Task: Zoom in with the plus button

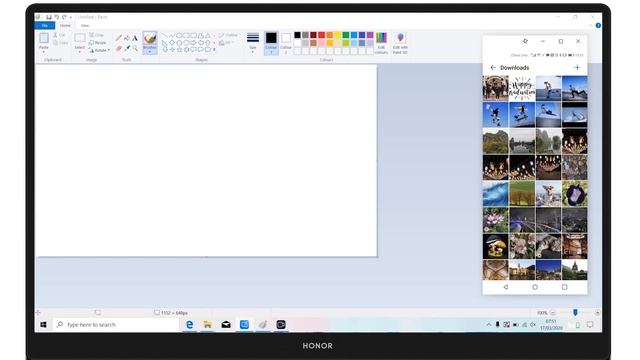Action: click(597, 313)
